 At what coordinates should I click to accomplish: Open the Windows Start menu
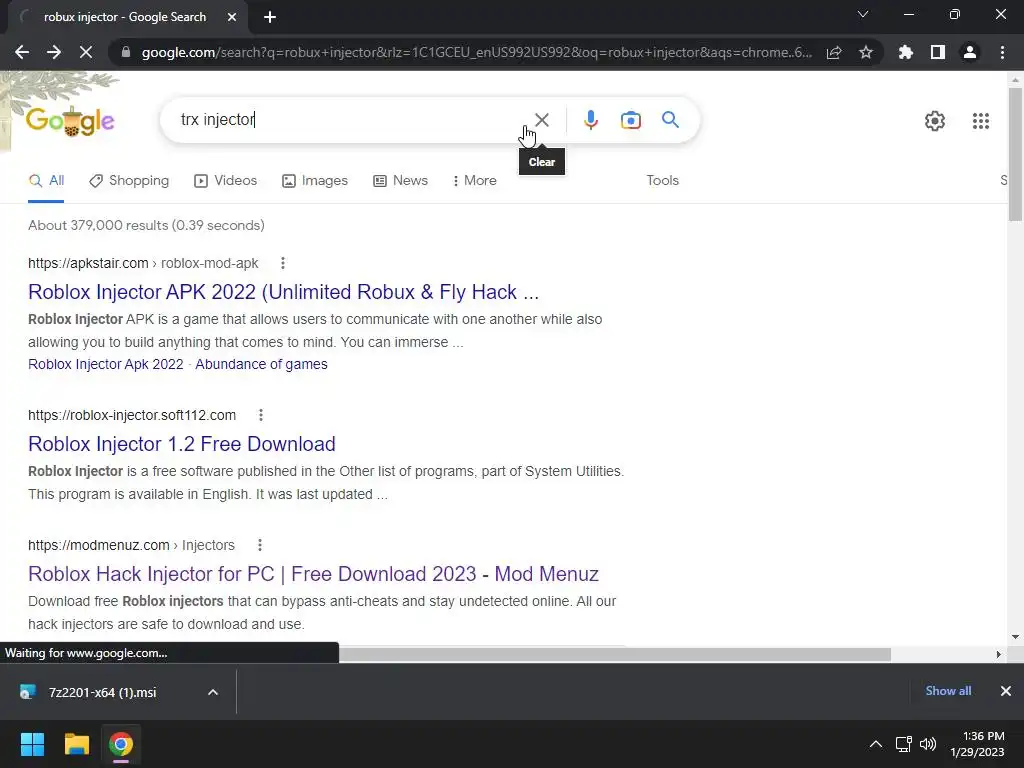(32, 744)
